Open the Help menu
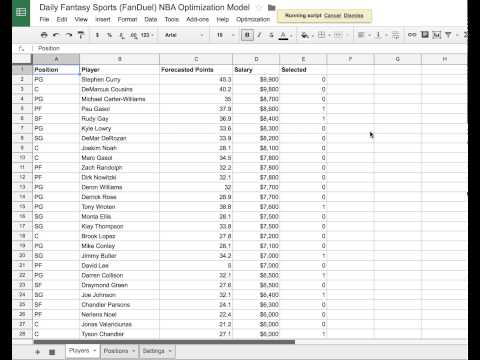This screenshot has height=360, width=480. click(223, 19)
